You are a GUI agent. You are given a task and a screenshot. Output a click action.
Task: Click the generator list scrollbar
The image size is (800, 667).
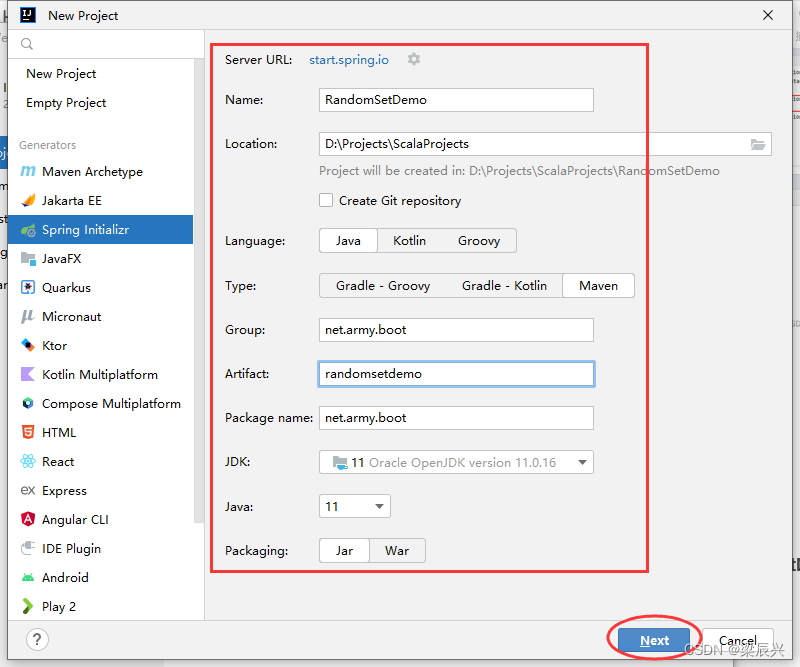click(x=199, y=291)
